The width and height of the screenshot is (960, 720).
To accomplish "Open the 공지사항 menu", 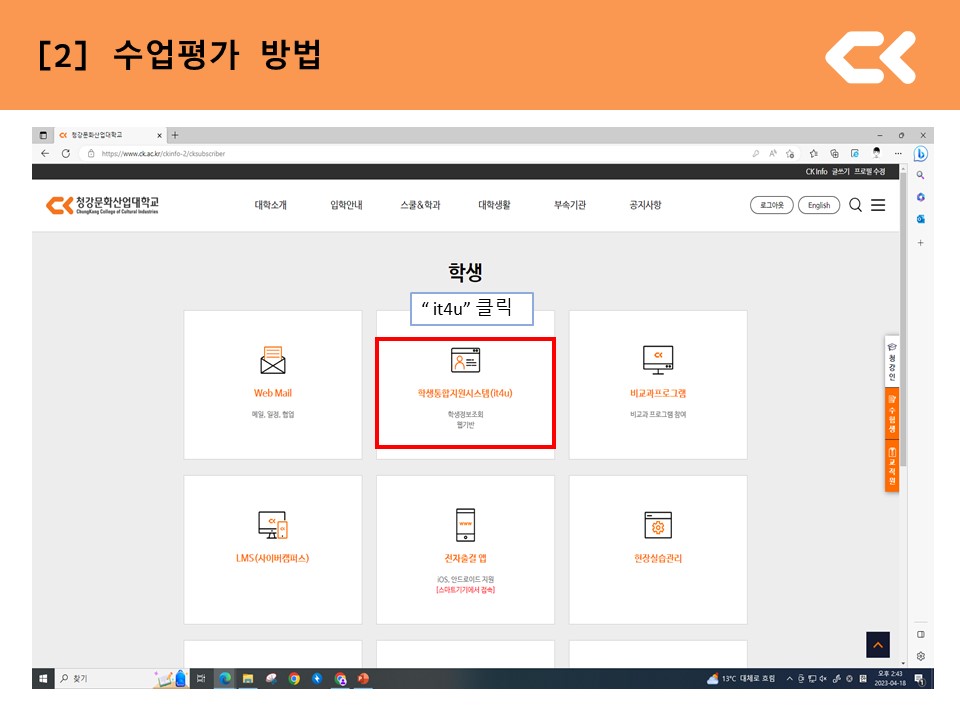I will click(x=645, y=205).
